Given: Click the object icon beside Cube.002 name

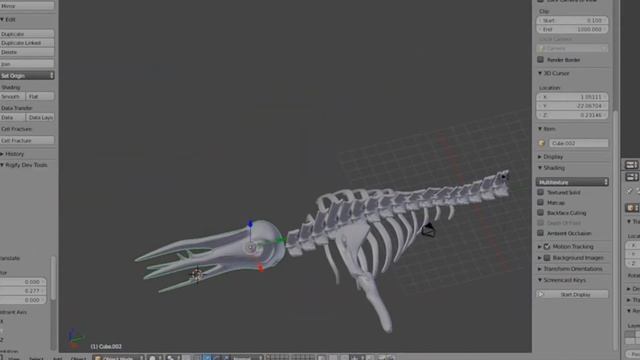Looking at the screenshot, I should [542, 143].
